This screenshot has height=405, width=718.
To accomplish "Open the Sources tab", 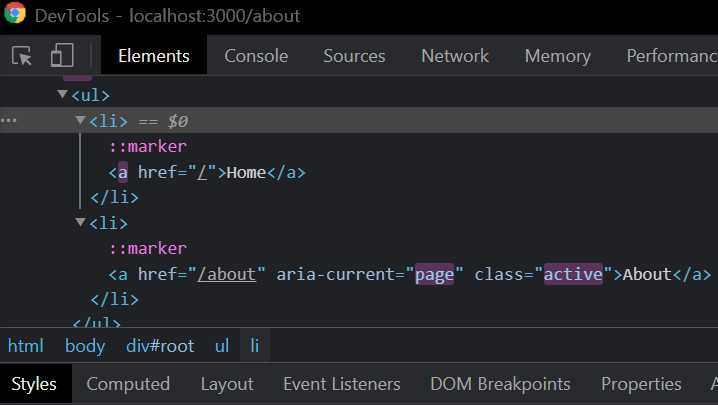I will (x=354, y=56).
